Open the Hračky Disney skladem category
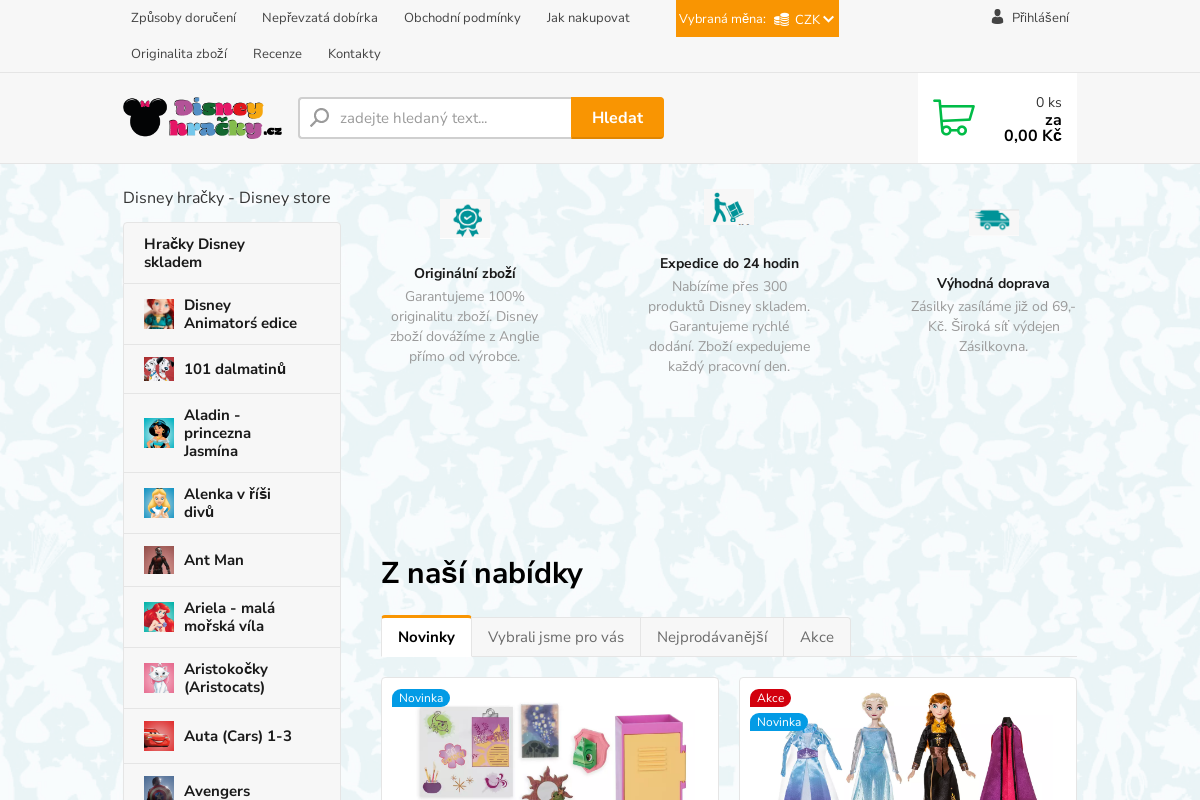 pos(232,253)
